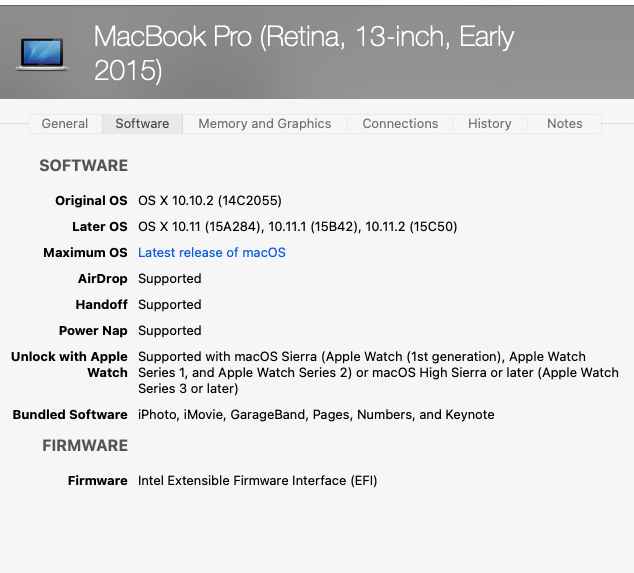Click the Handoff label

coord(101,304)
